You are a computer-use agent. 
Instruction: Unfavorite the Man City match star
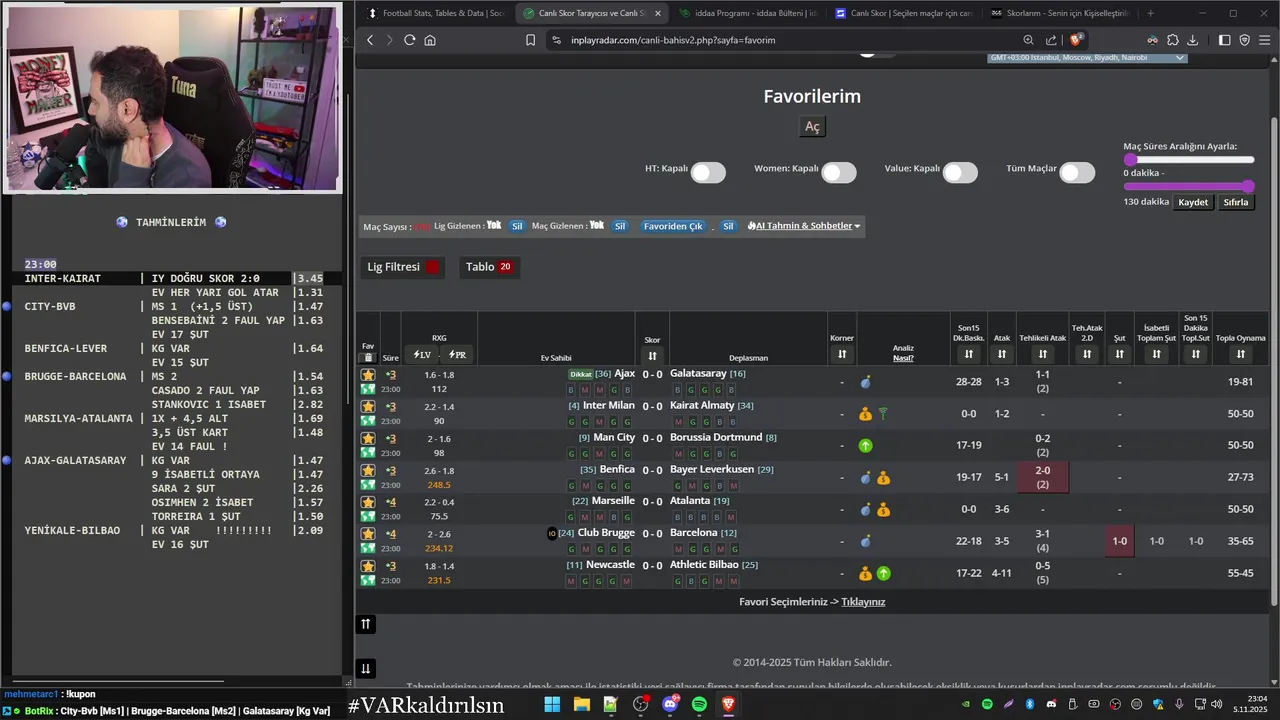(x=368, y=439)
